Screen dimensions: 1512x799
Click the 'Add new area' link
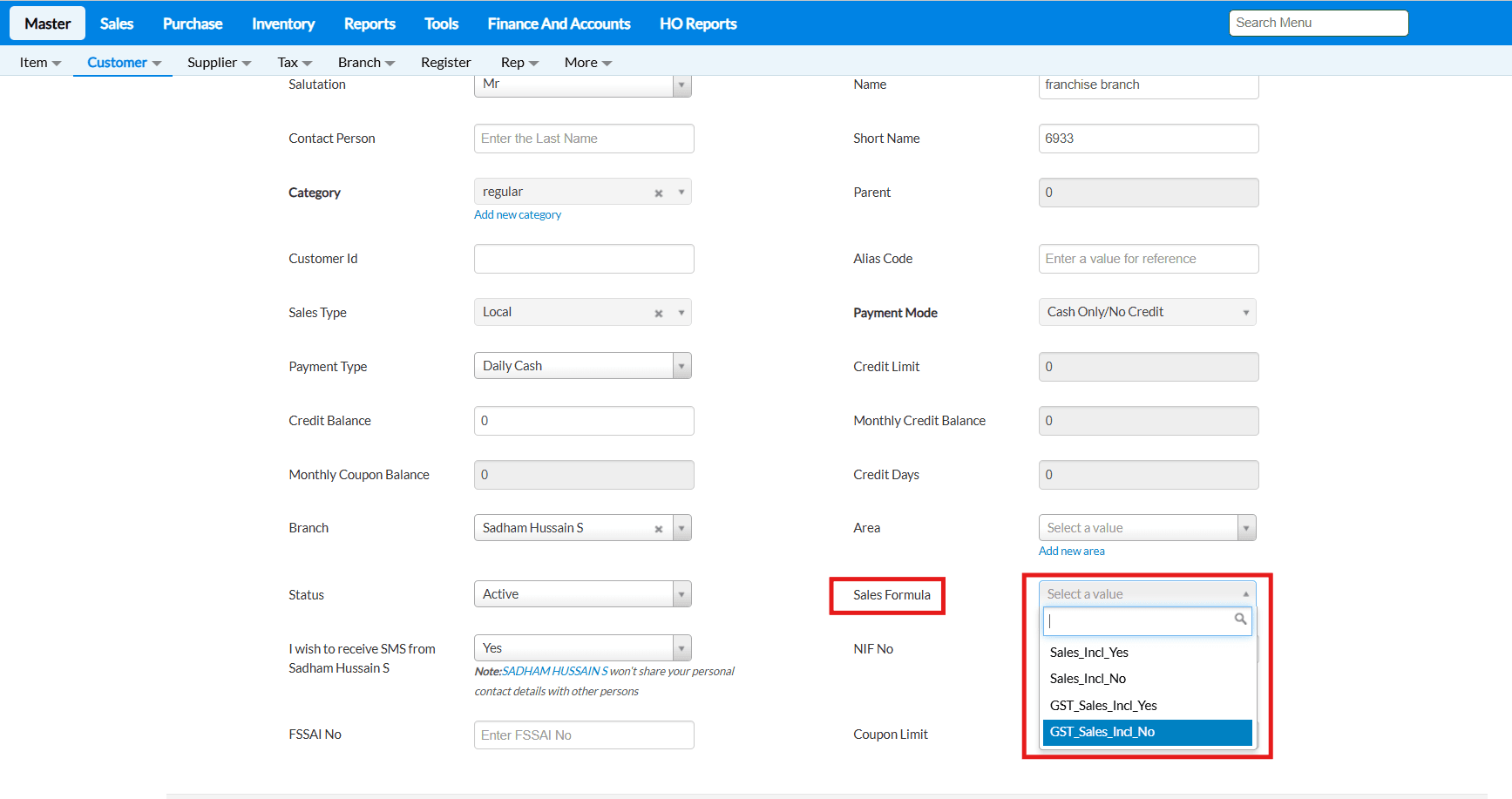[x=1071, y=552]
